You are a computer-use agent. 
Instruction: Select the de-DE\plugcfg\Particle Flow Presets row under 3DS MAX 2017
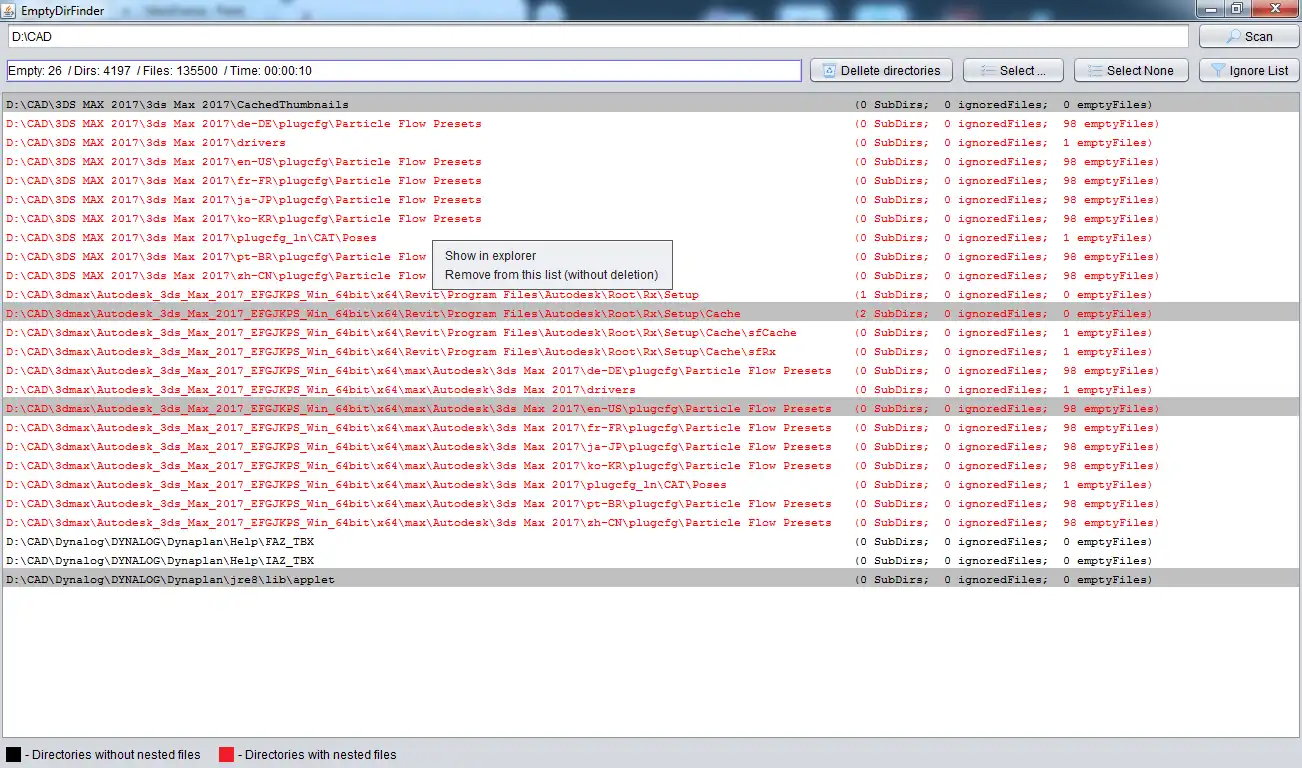[650, 124]
